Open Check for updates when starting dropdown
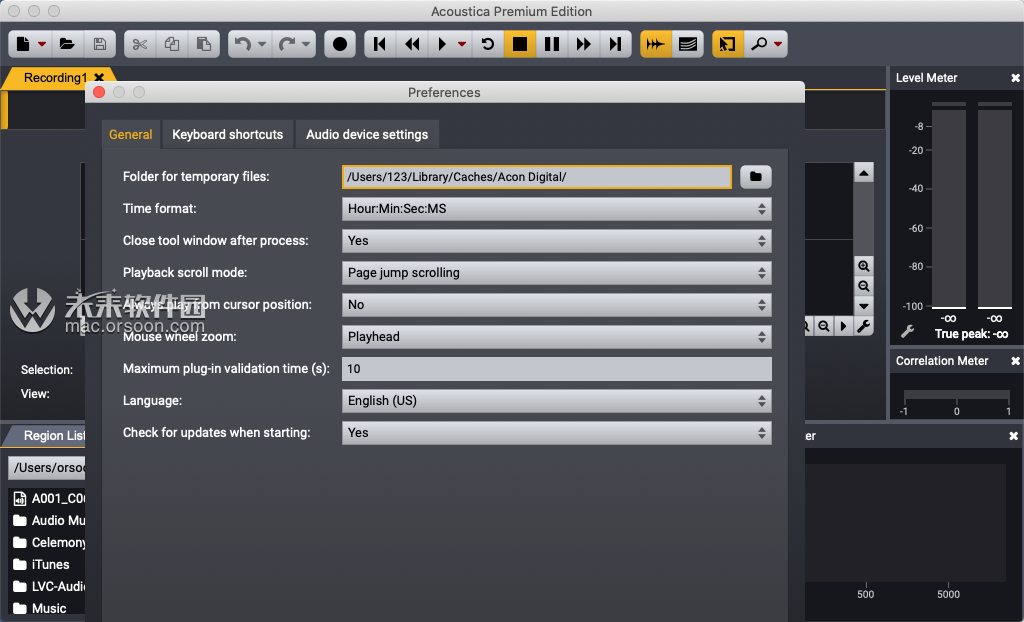This screenshot has width=1024, height=622. [556, 433]
